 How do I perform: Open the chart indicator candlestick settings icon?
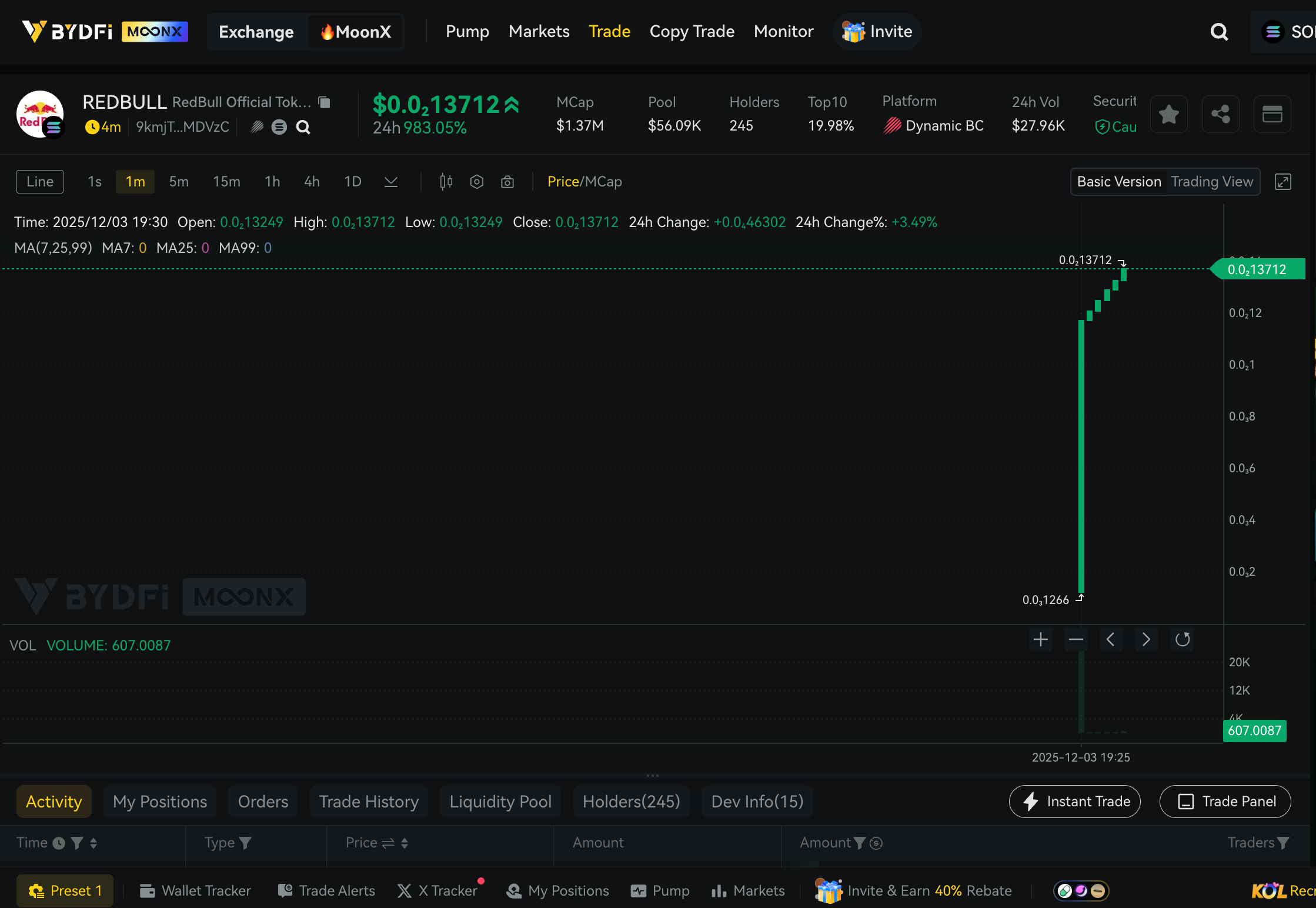tap(446, 182)
